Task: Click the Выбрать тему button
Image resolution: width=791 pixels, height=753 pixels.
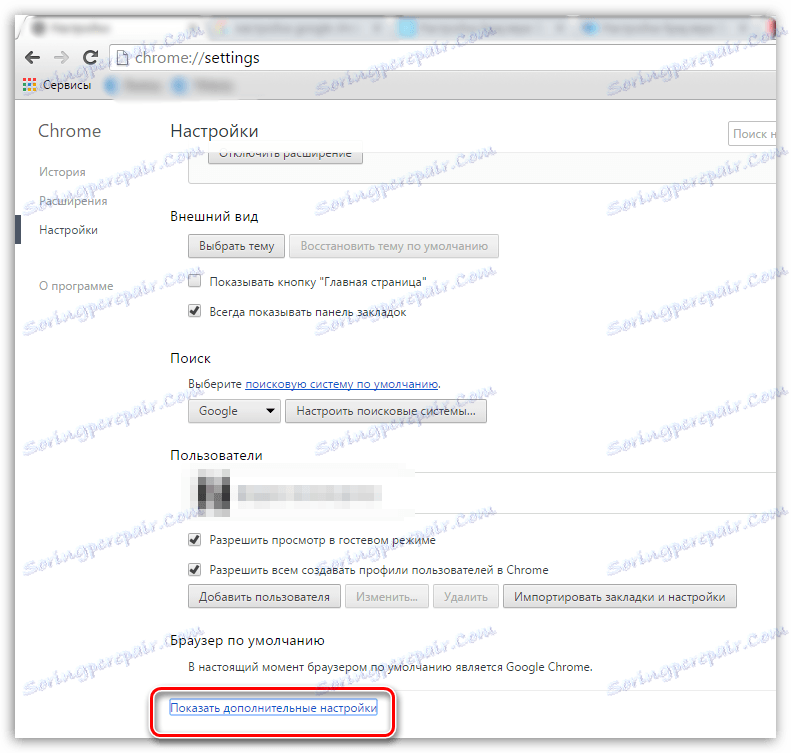Action: (x=236, y=246)
